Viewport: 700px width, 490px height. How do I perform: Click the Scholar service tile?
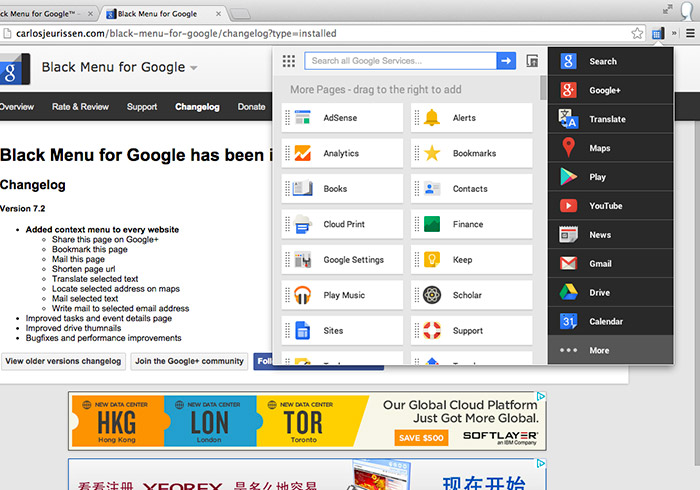[471, 295]
